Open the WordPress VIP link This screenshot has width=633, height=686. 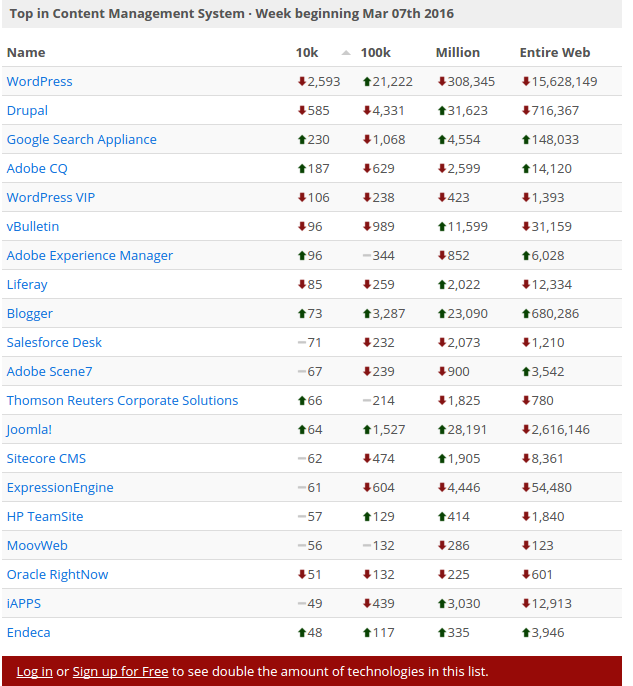pyautogui.click(x=51, y=197)
